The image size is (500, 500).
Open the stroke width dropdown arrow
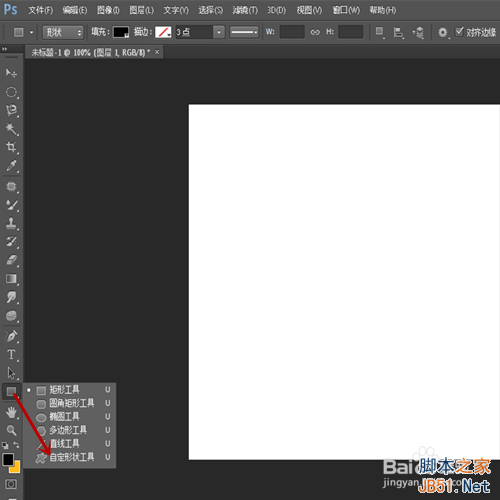coord(219,32)
